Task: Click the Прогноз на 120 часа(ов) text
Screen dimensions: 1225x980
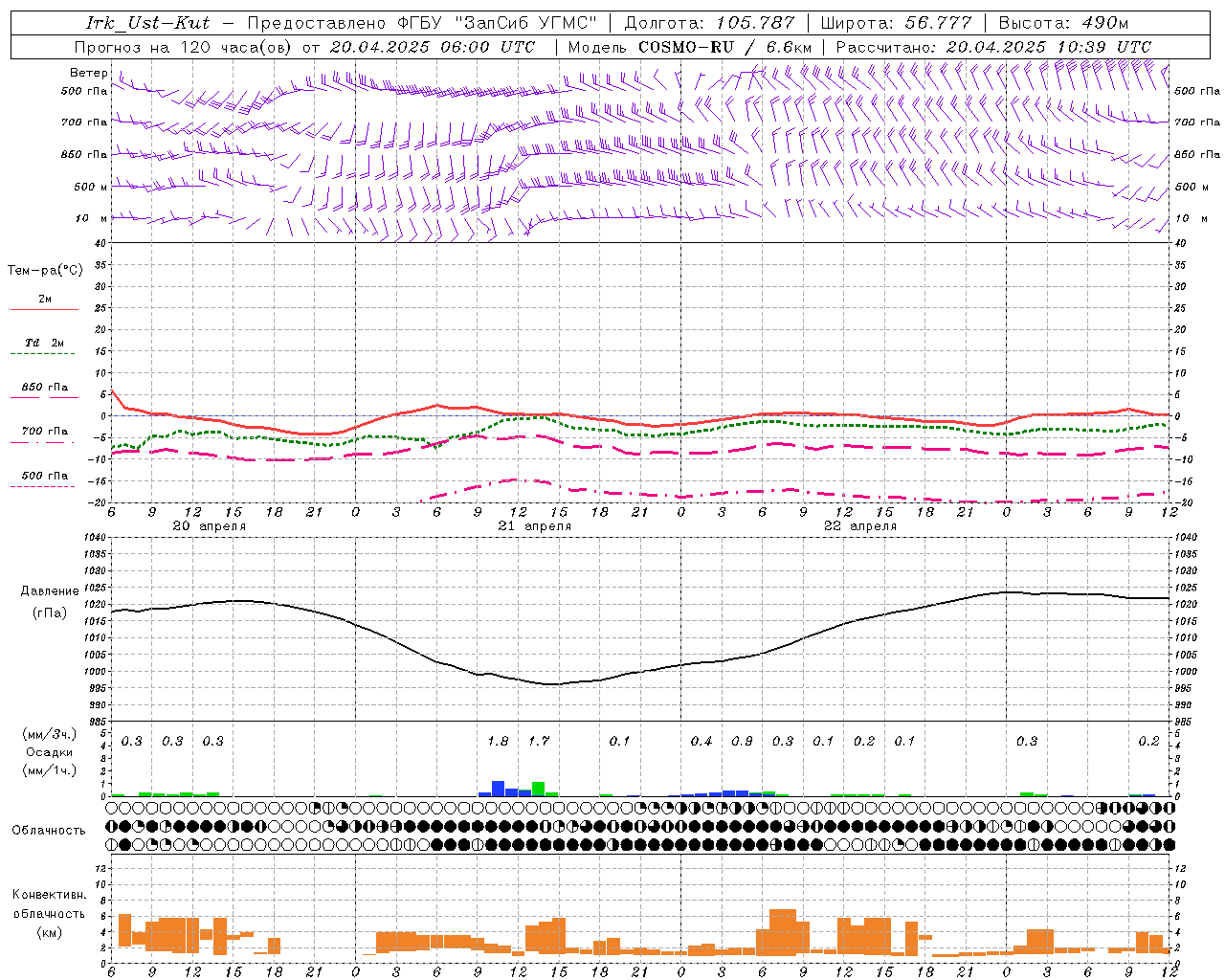Action: (185, 46)
